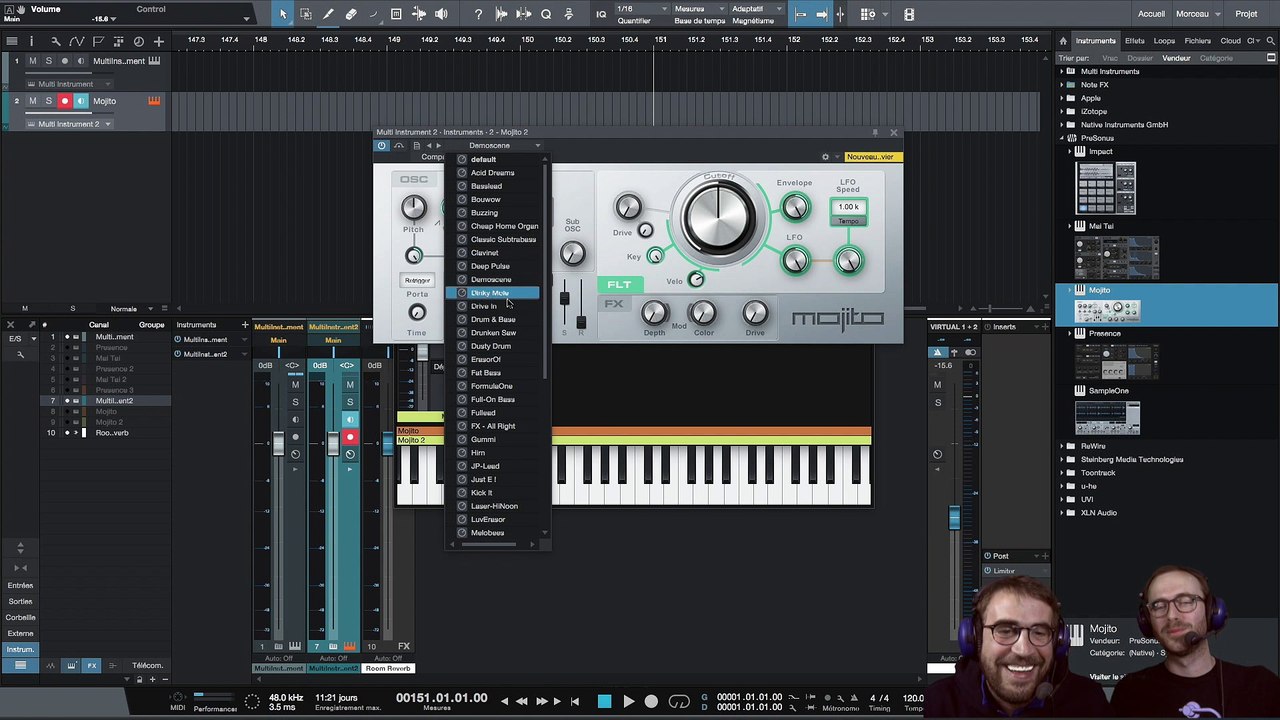The width and height of the screenshot is (1280, 720).
Task: Return to zero in transport
Action: tap(575, 702)
